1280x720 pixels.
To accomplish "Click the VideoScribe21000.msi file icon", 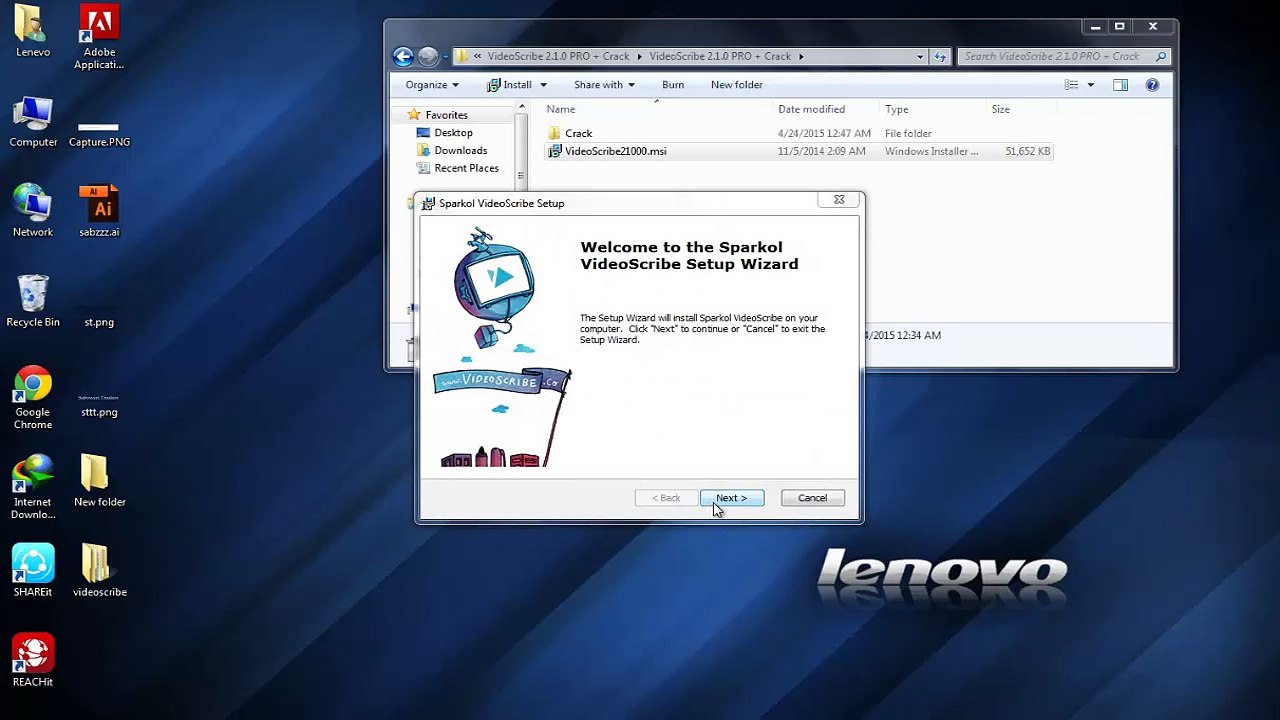I will coord(555,151).
